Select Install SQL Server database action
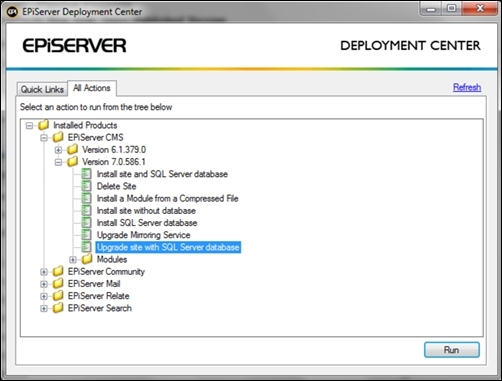Screen dimensions: 502x381 (x=147, y=223)
